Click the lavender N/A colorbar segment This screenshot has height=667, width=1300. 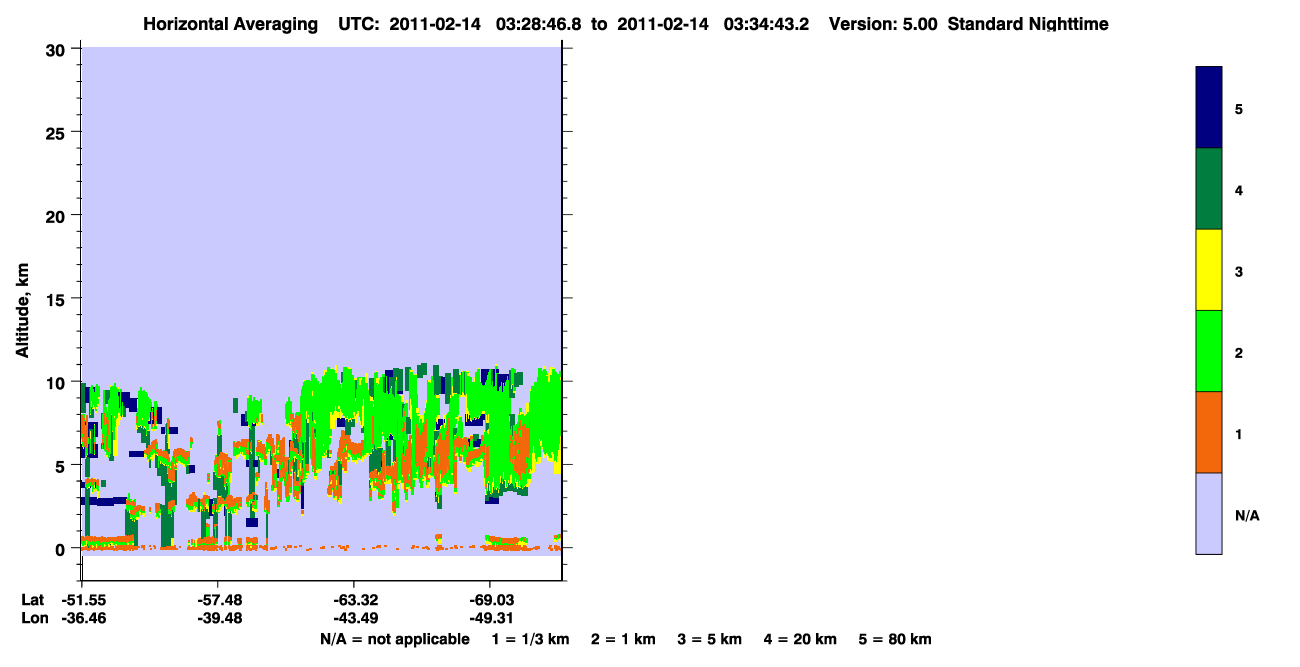(x=1209, y=513)
